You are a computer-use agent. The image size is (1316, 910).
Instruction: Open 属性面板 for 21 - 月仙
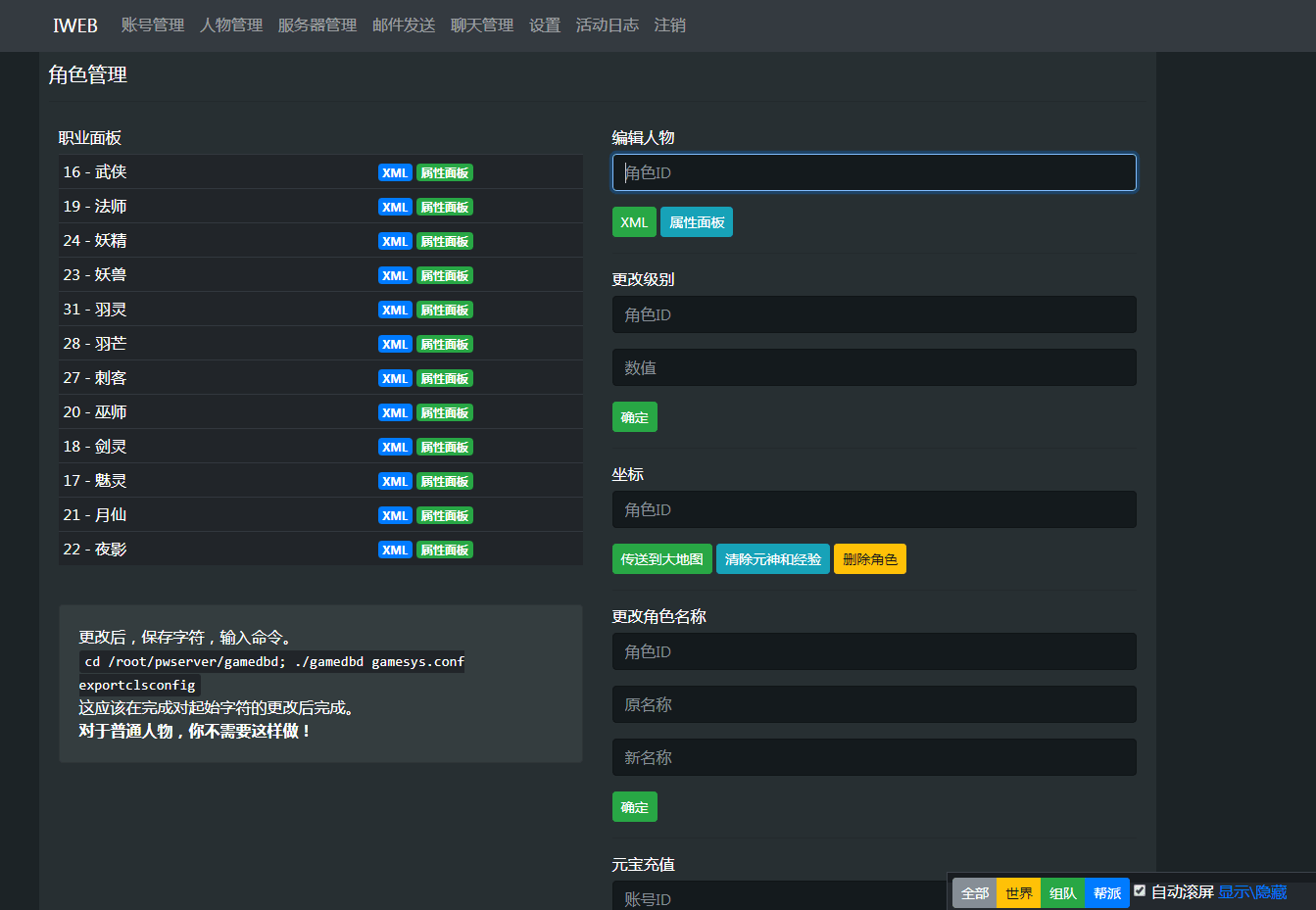[445, 515]
